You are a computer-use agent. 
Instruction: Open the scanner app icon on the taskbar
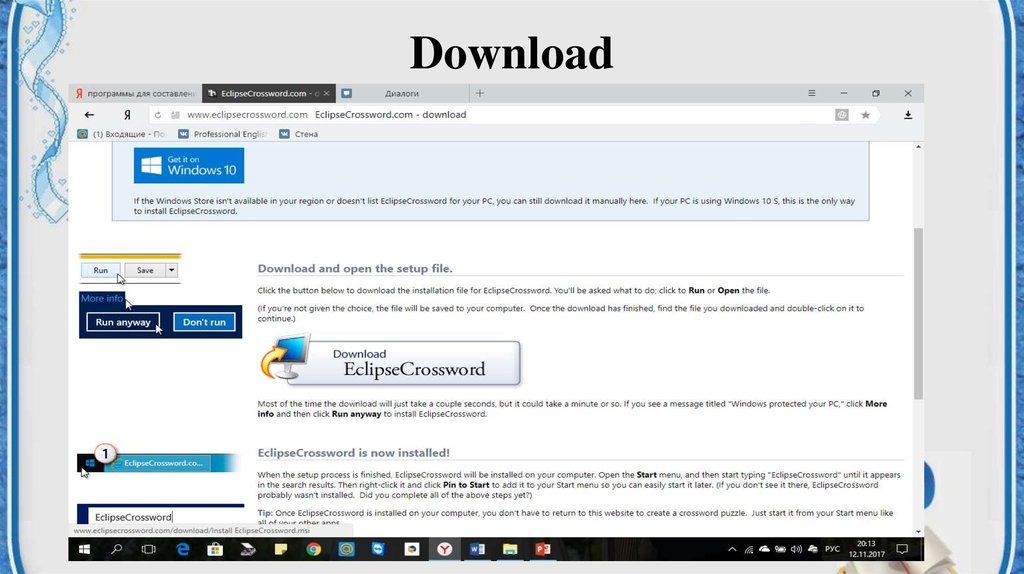(x=248, y=549)
